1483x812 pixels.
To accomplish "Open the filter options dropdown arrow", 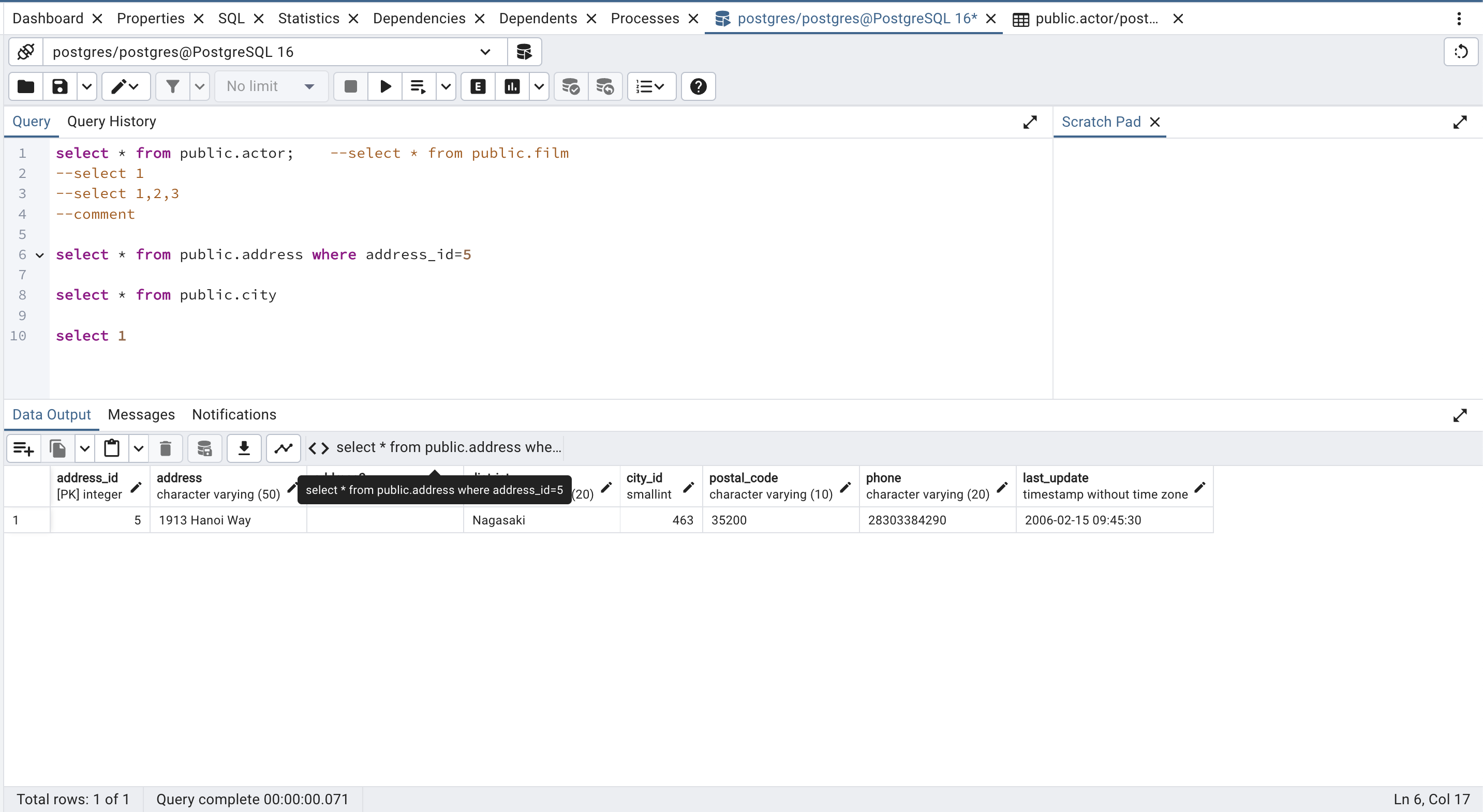I will click(200, 86).
